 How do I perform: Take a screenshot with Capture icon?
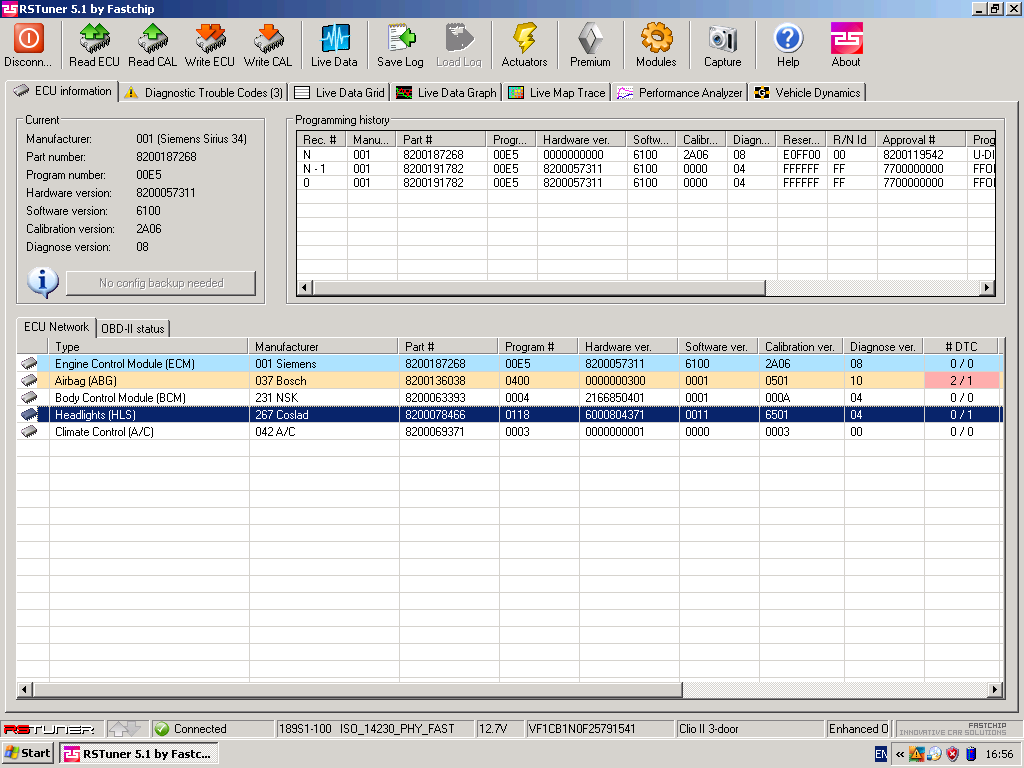(x=722, y=40)
